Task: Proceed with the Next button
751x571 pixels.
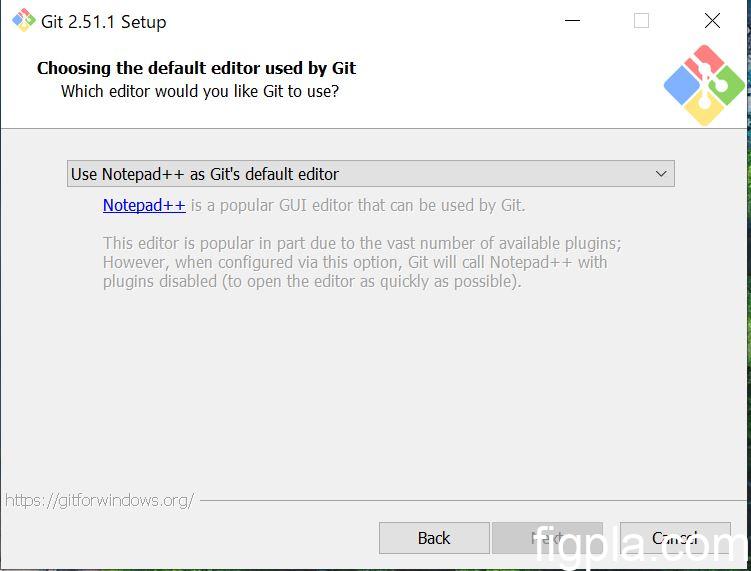Action: point(547,538)
